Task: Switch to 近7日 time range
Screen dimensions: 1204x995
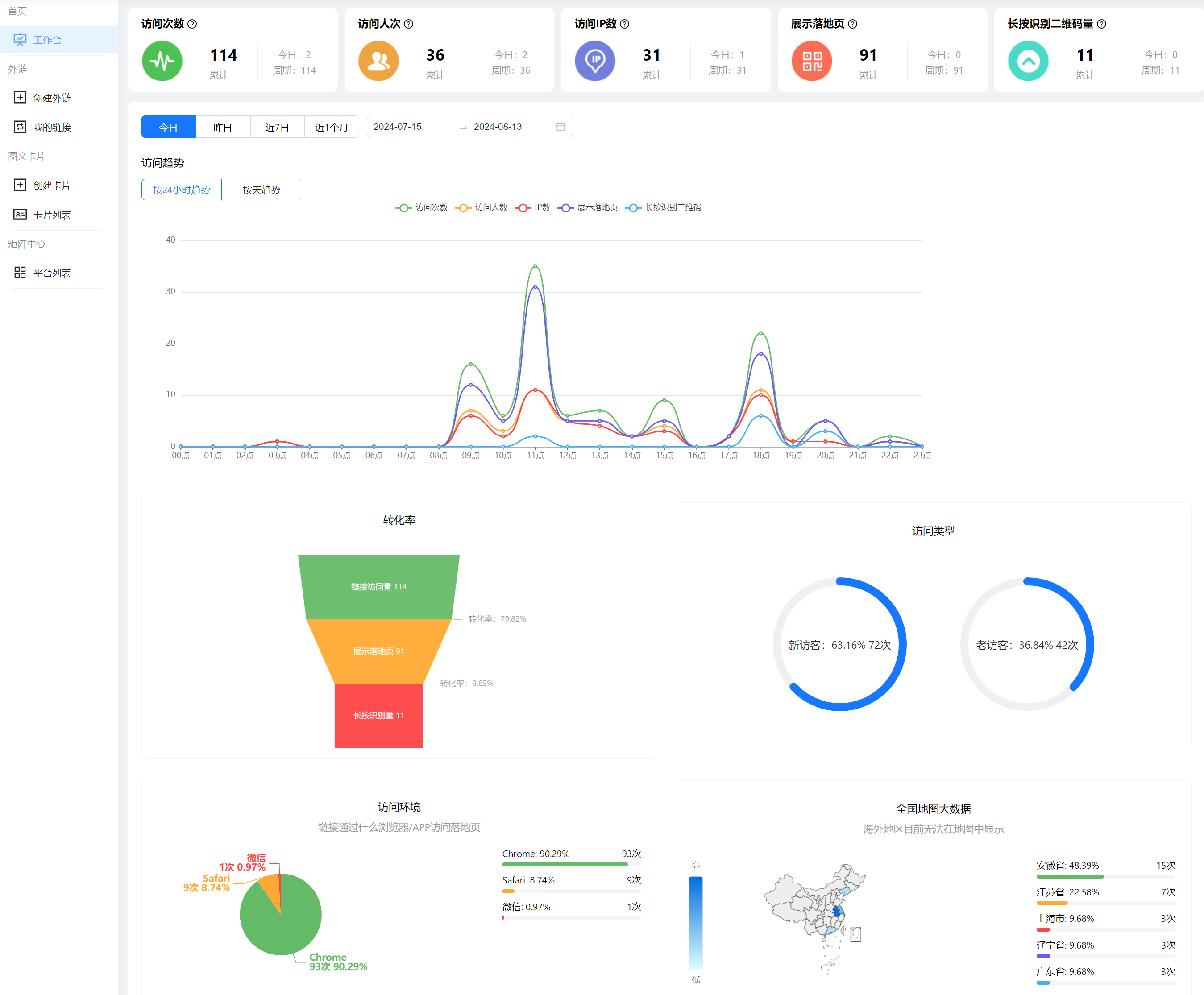Action: [x=277, y=127]
